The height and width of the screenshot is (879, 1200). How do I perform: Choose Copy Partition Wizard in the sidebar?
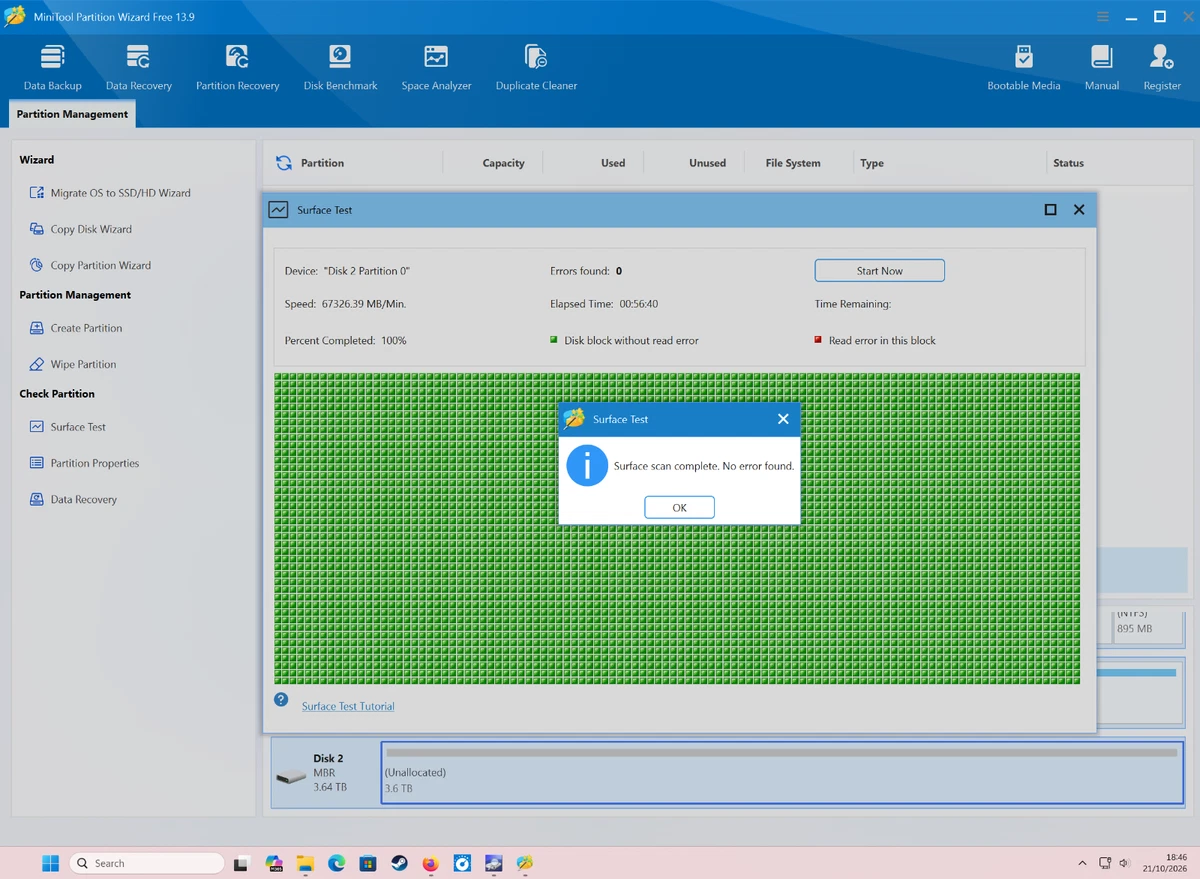(x=90, y=265)
